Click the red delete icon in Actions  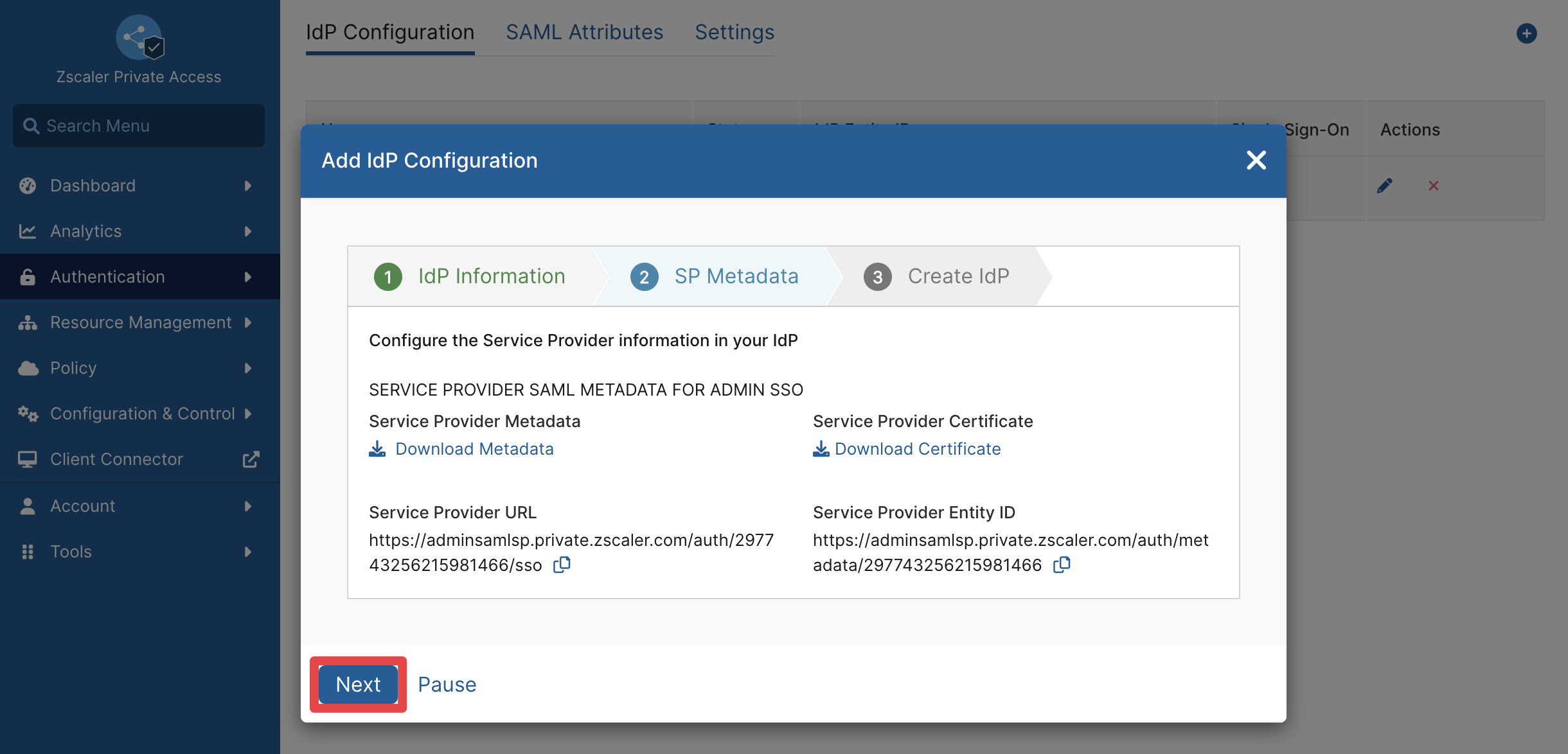1434,186
